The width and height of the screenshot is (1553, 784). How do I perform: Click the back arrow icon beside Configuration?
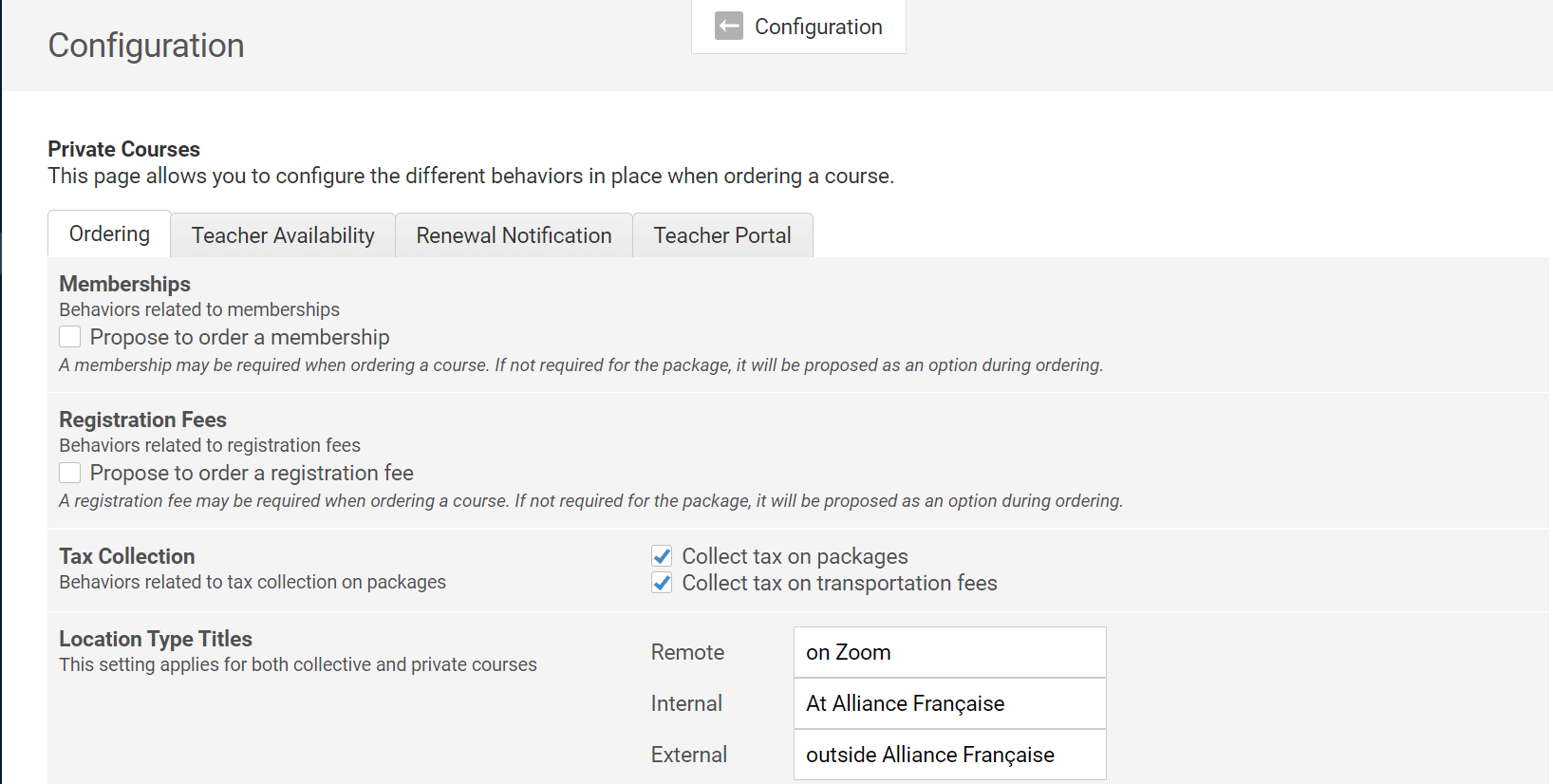(x=729, y=27)
